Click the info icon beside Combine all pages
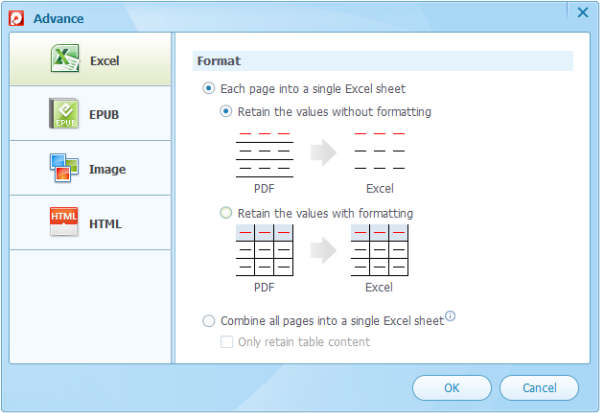Screen dimensions: 600x413 tap(450, 316)
